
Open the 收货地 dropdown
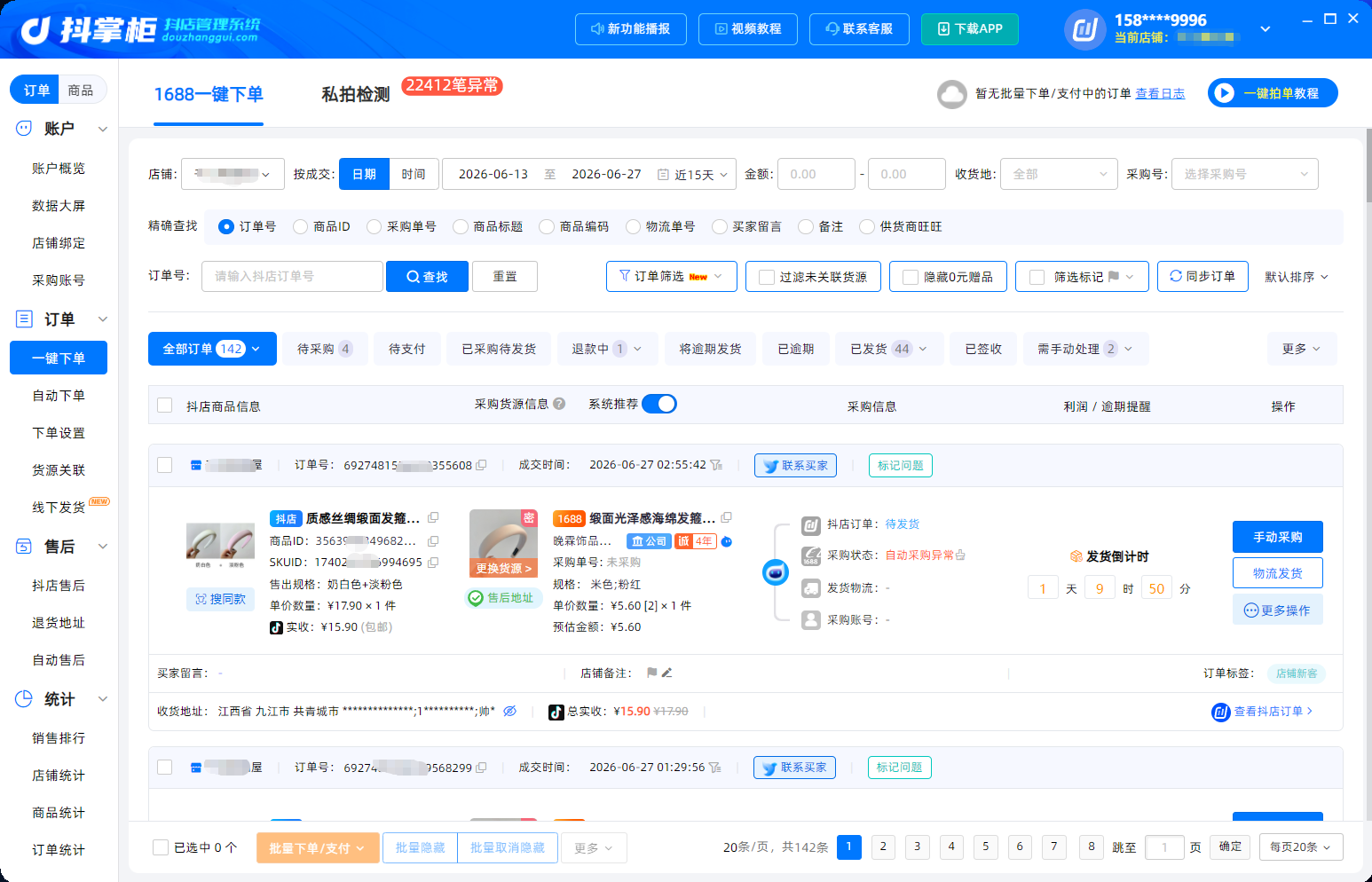point(1059,174)
